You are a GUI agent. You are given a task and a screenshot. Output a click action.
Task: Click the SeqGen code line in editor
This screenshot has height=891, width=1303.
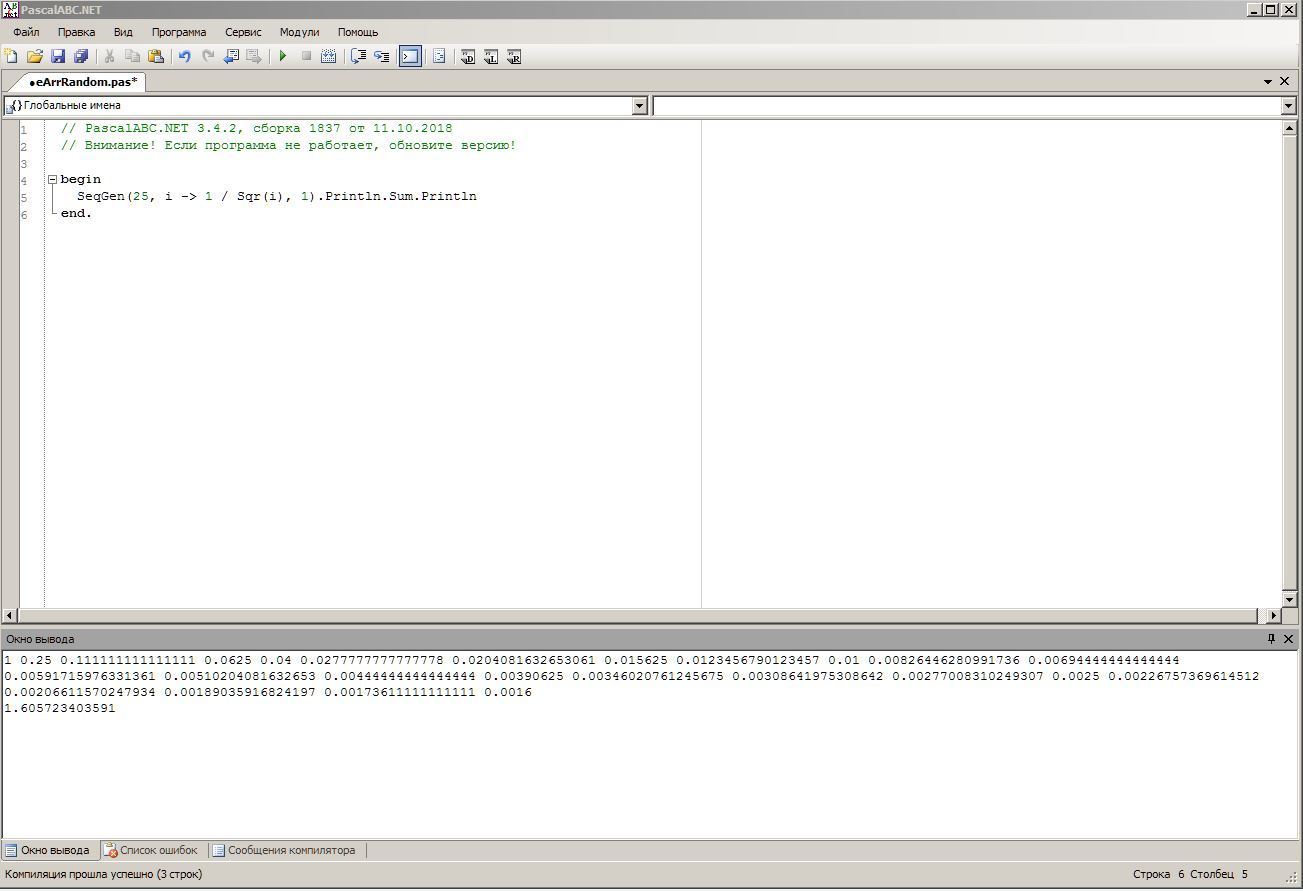[277, 197]
